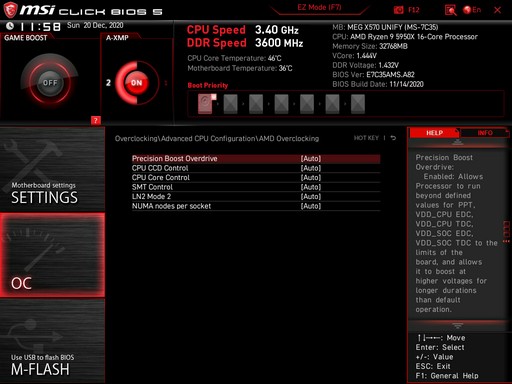Screen dimensions: 512x384
Task: Select the LN2 Mode 2 row label
Action: click(151, 197)
